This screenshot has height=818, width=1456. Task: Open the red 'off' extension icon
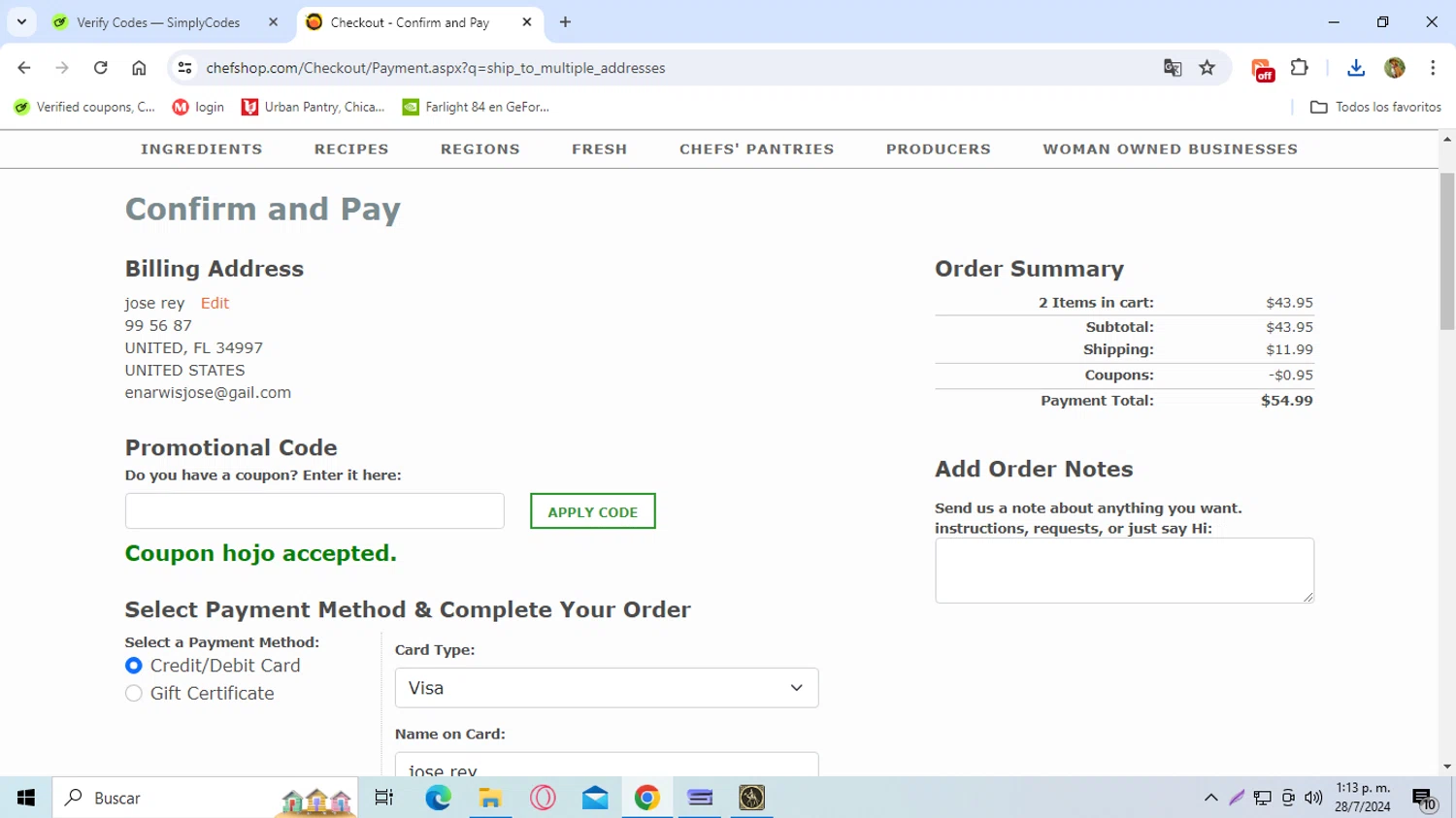click(1263, 70)
